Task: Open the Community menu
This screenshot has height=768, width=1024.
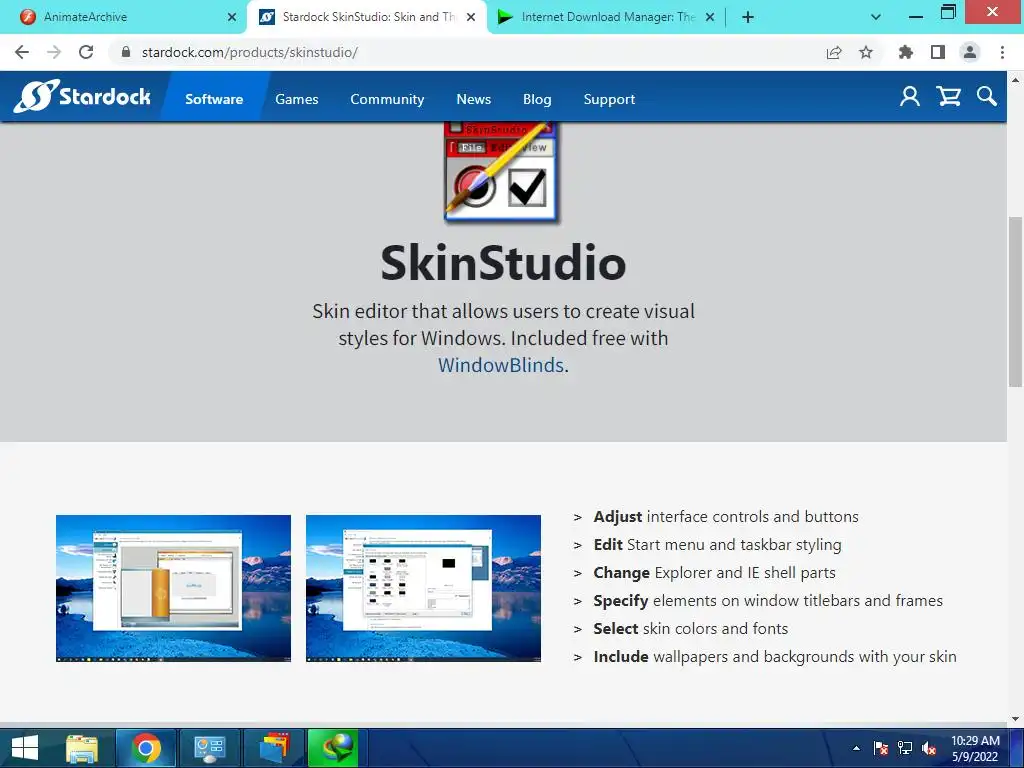Action: (x=387, y=99)
